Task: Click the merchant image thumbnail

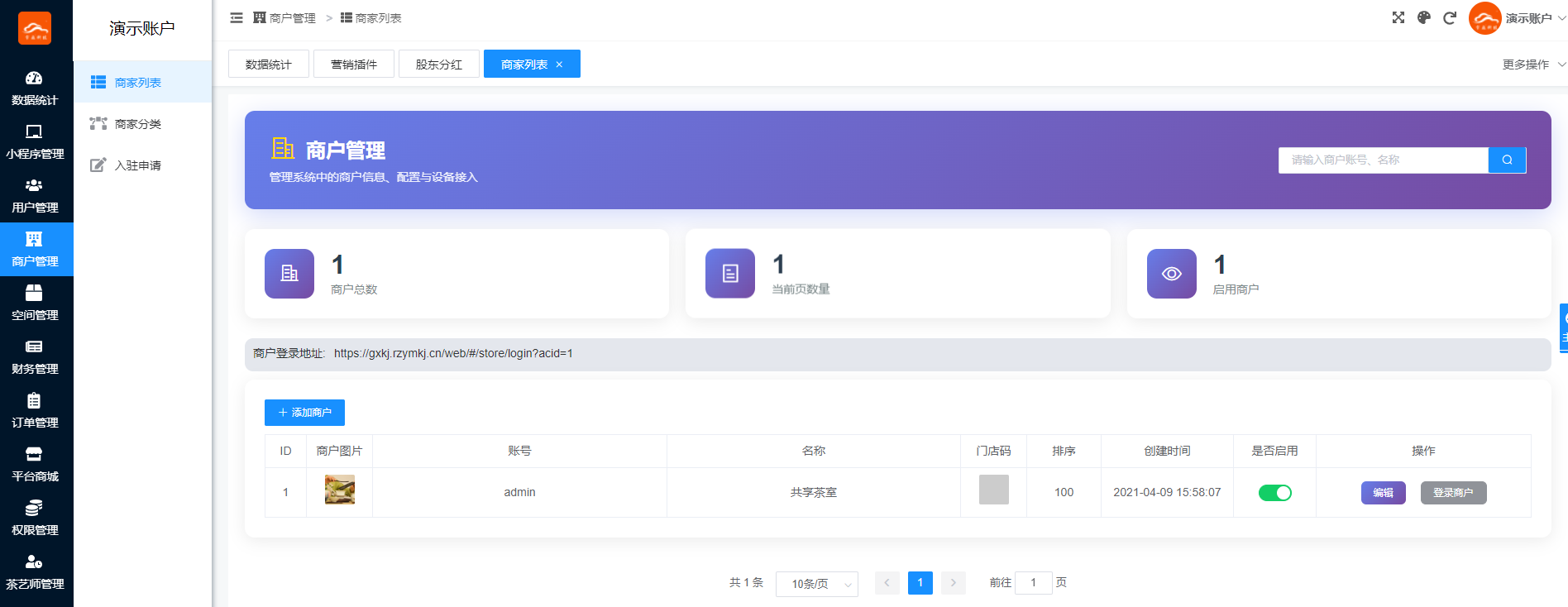Action: click(340, 490)
